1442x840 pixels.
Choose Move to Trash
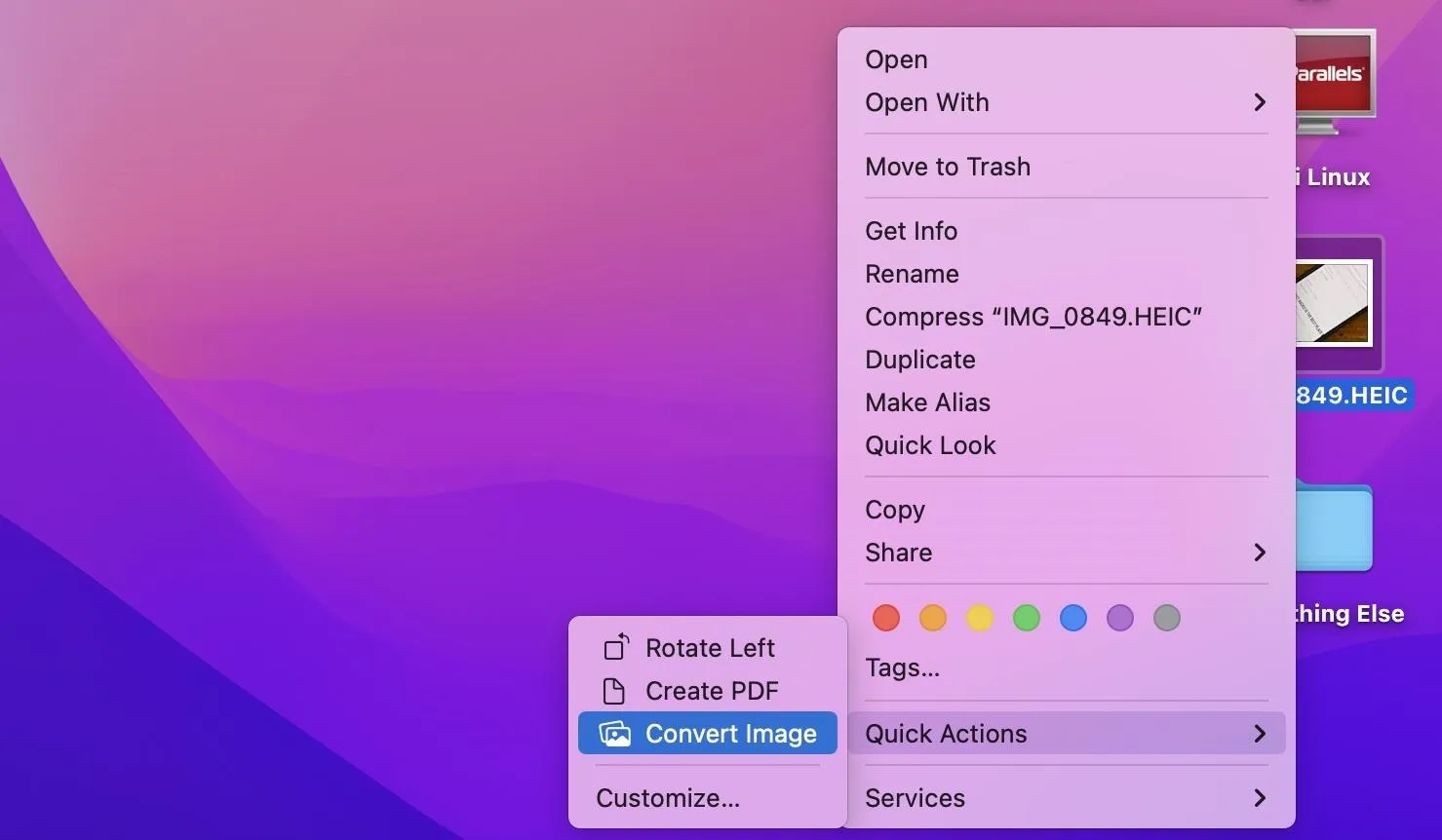coord(1067,167)
